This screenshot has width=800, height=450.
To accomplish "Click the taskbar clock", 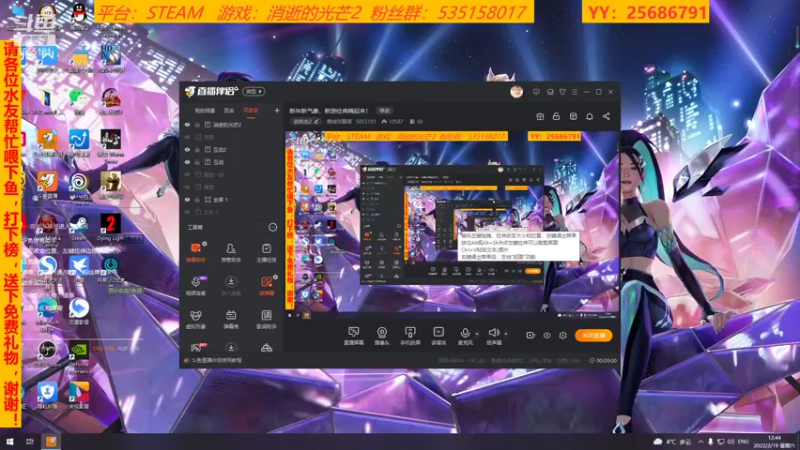I will coord(774,441).
